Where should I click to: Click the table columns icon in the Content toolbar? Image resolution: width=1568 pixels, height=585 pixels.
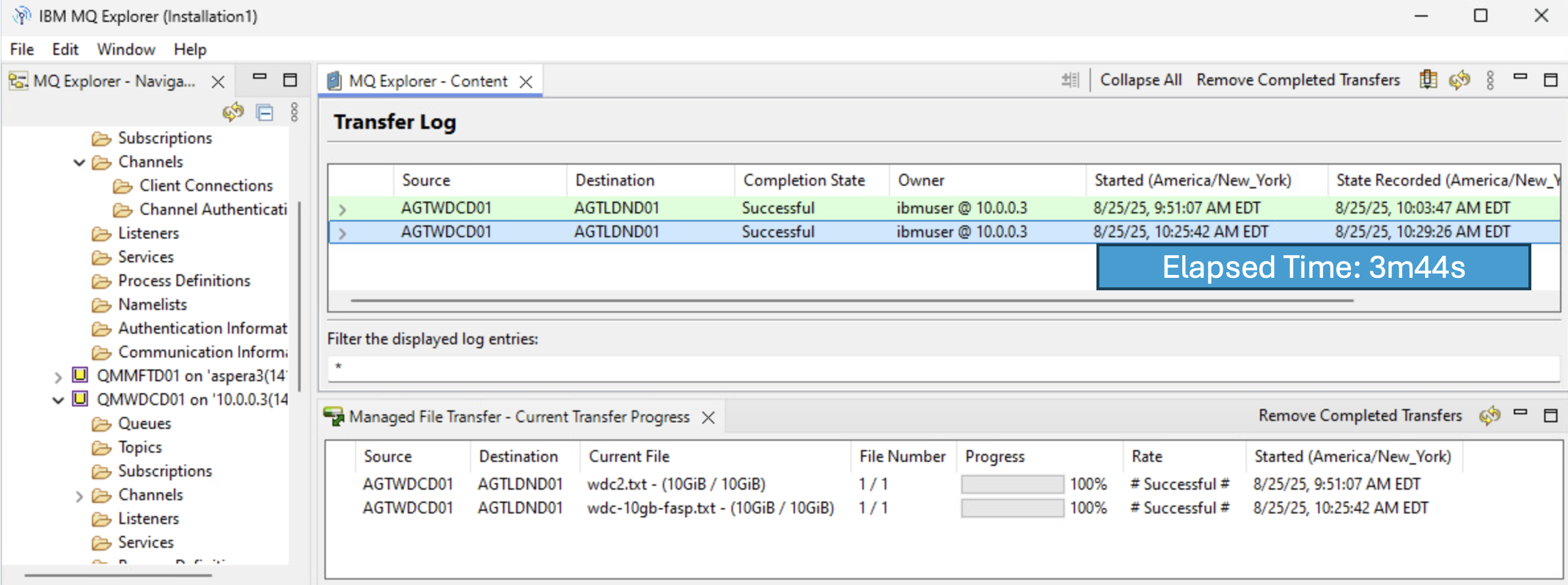1428,79
